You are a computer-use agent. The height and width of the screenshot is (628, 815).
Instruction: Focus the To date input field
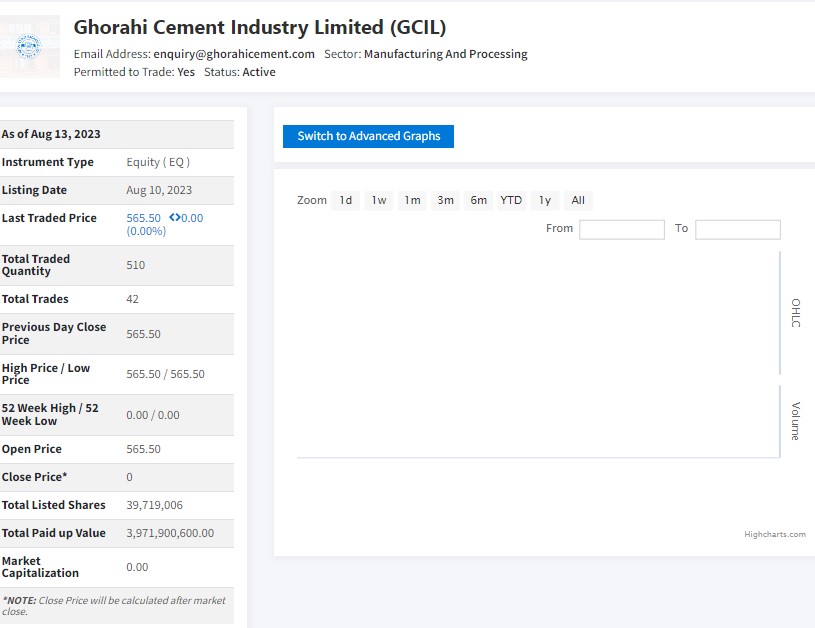coord(737,229)
